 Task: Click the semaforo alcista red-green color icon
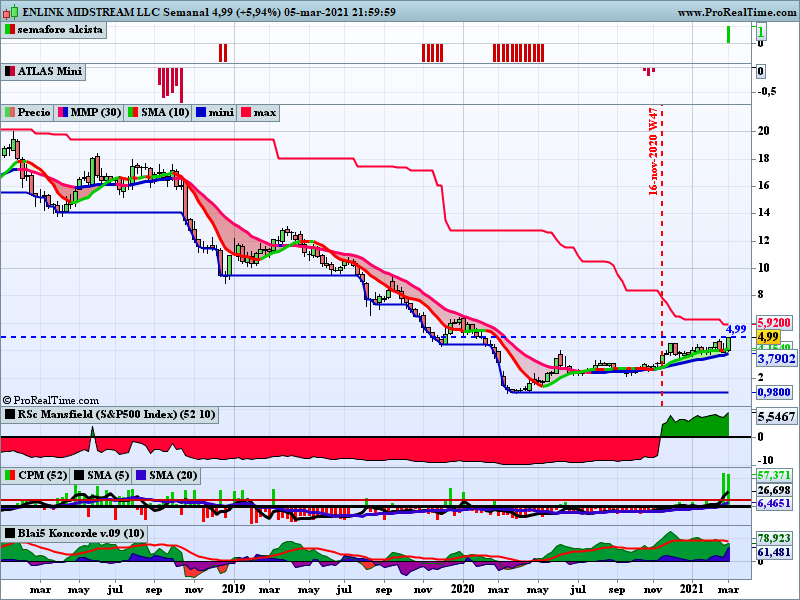click(9, 30)
